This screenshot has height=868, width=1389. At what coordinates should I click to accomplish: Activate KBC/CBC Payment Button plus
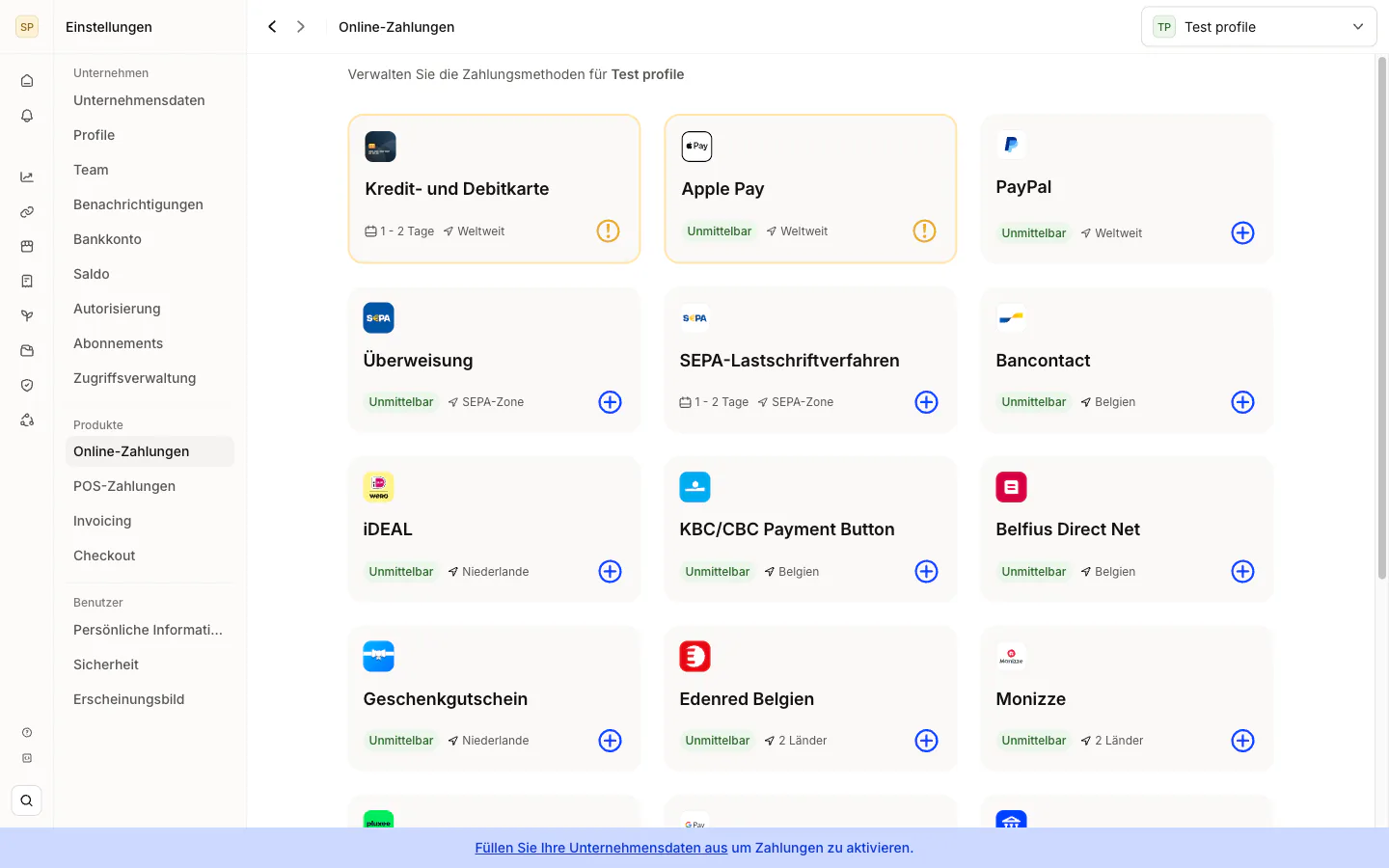point(926,572)
